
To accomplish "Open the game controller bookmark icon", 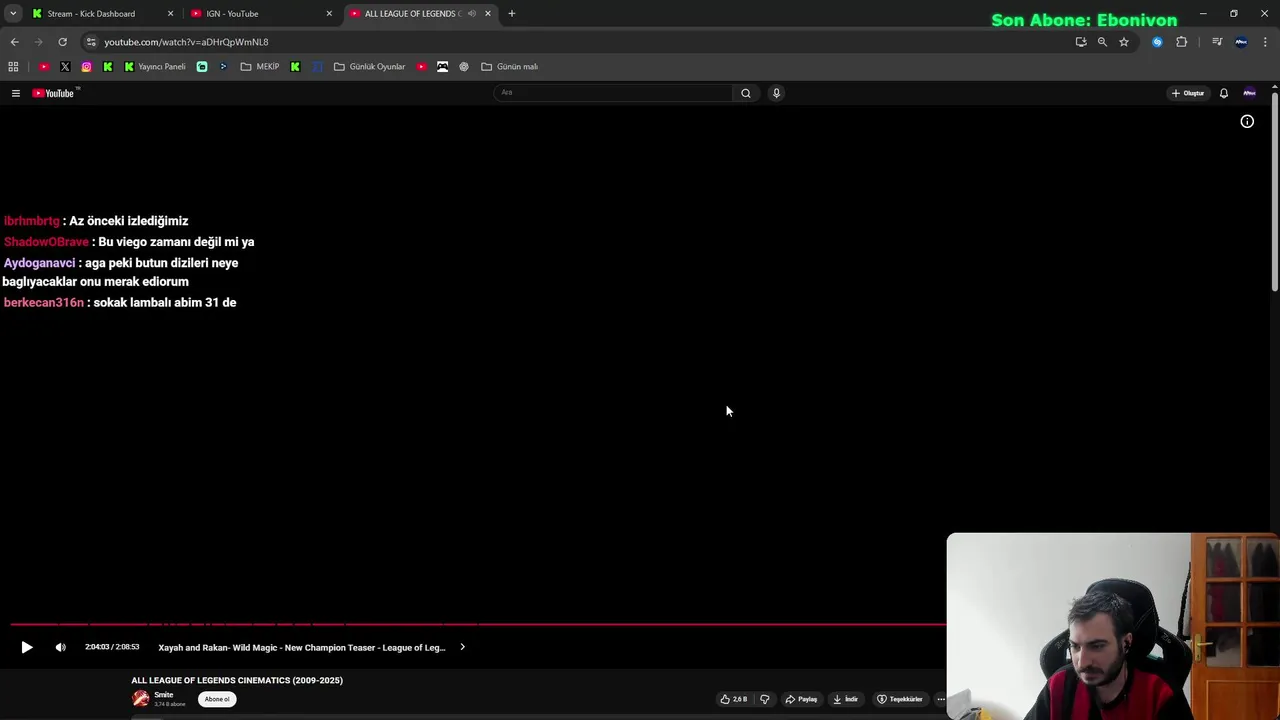I will click(443, 67).
